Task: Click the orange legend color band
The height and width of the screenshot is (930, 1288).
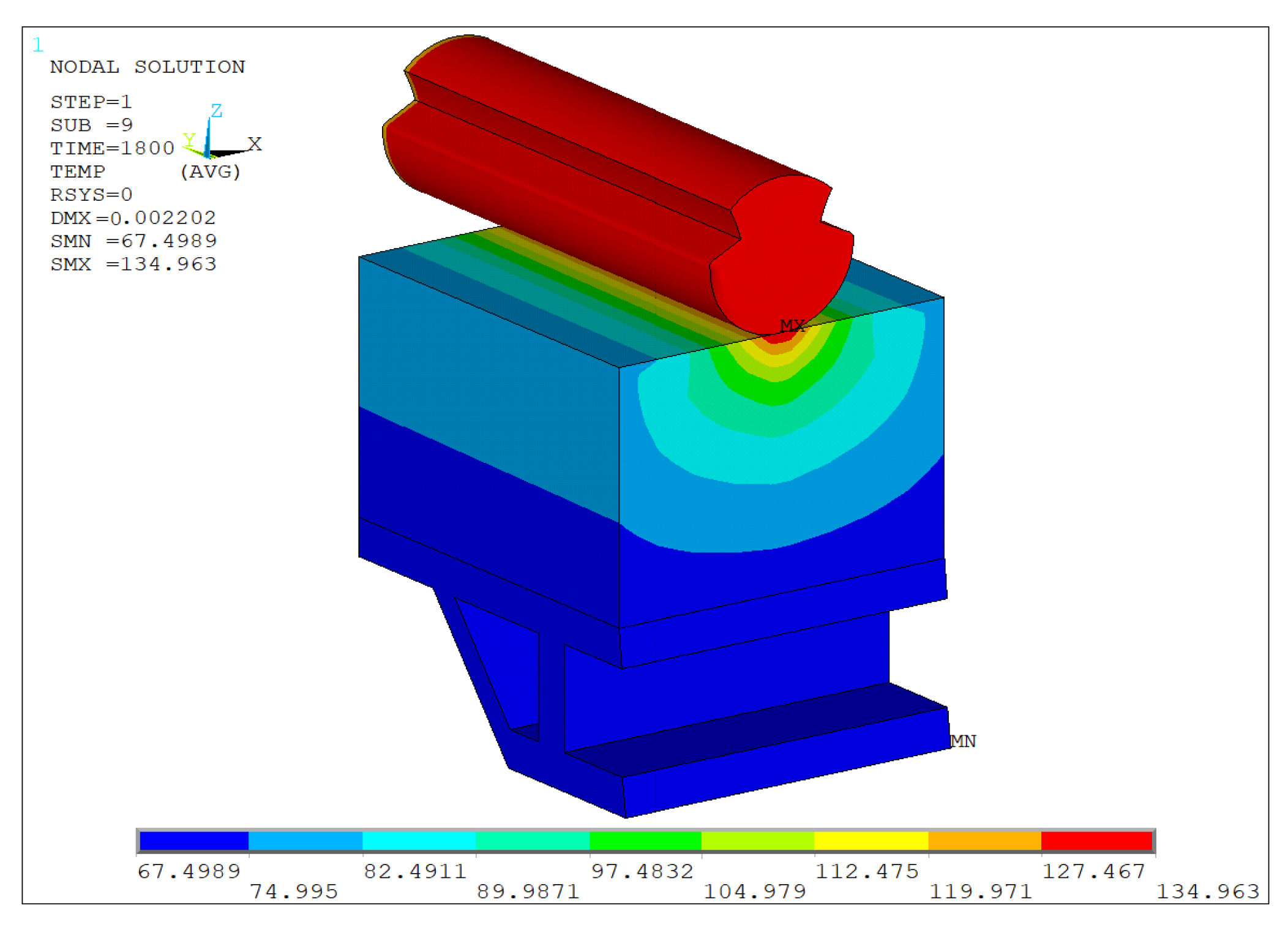Action: 984,841
